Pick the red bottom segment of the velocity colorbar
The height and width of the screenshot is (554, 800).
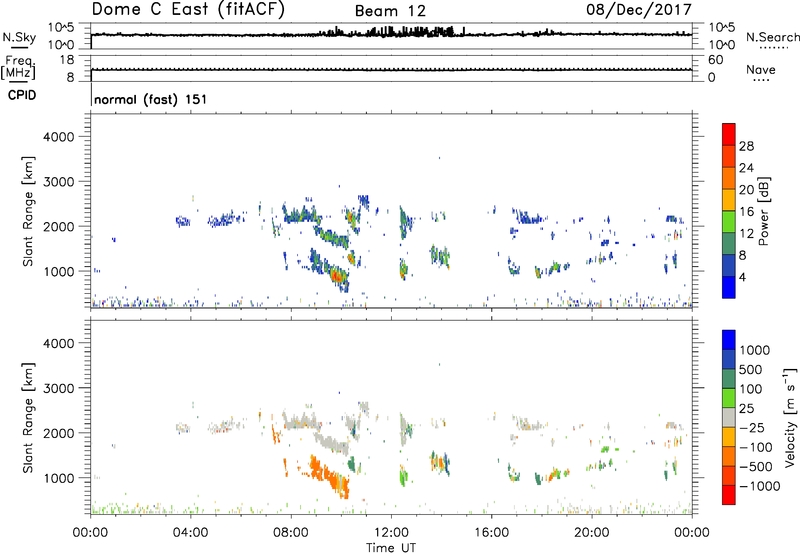coord(729,495)
